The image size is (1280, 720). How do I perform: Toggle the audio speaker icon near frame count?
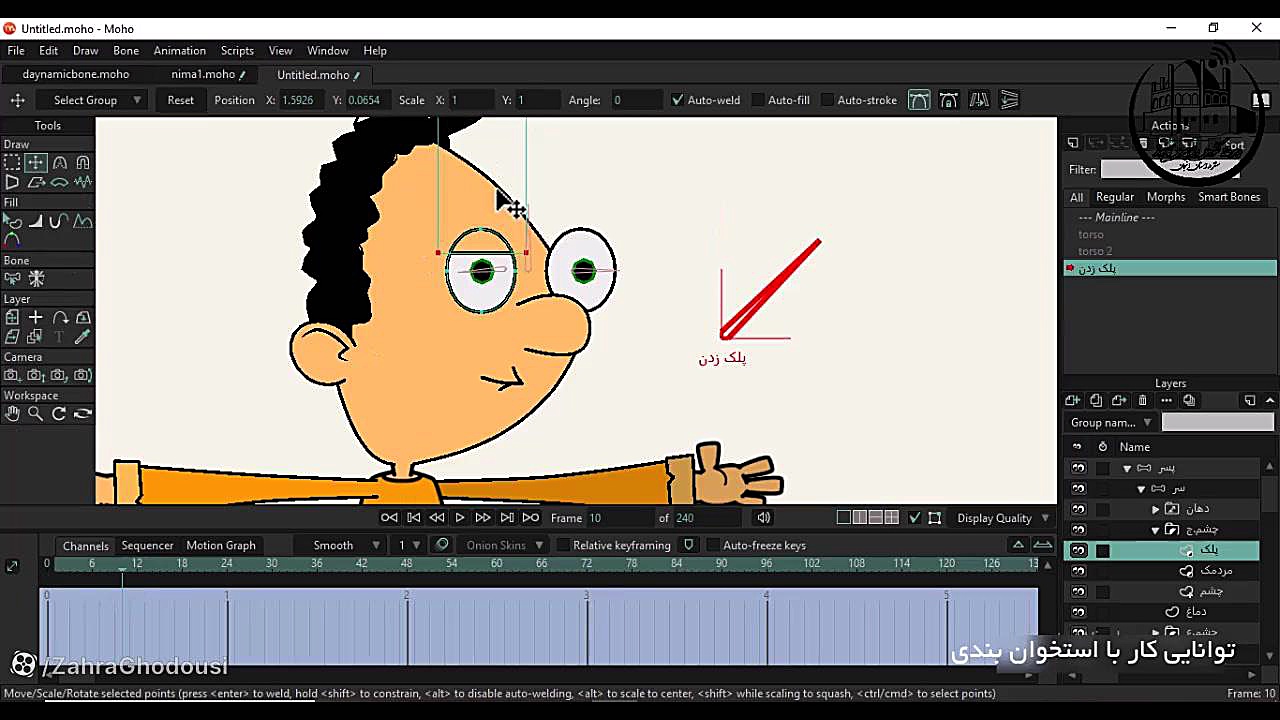[x=764, y=518]
